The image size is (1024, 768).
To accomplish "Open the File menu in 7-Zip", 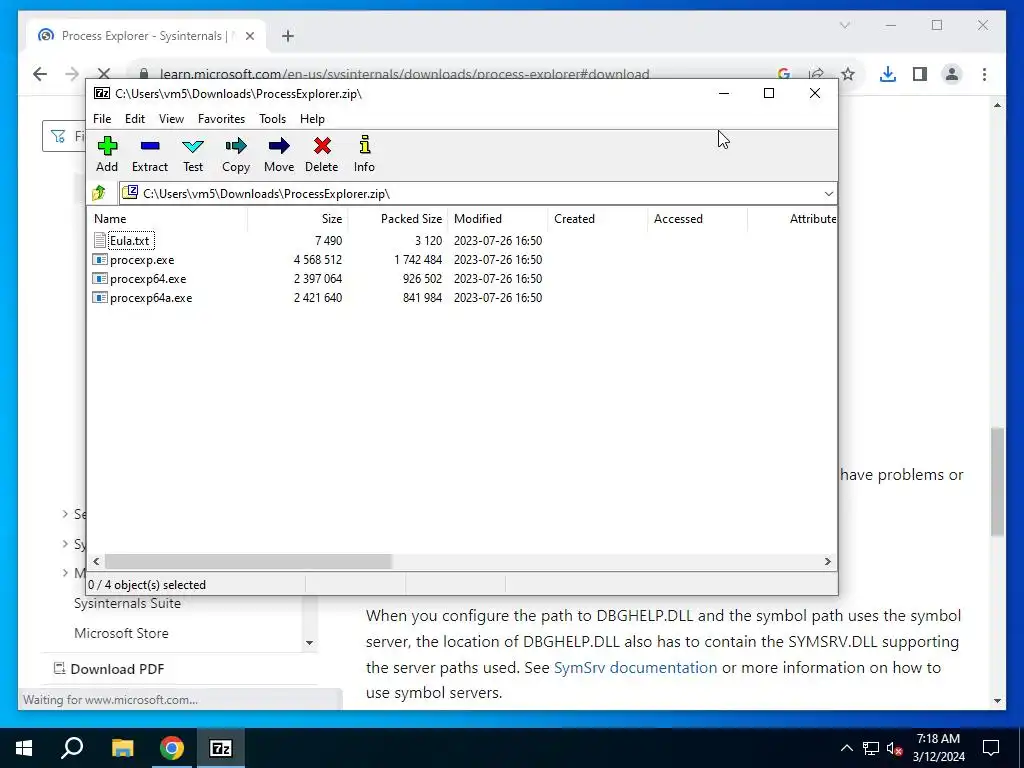I will point(102,119).
